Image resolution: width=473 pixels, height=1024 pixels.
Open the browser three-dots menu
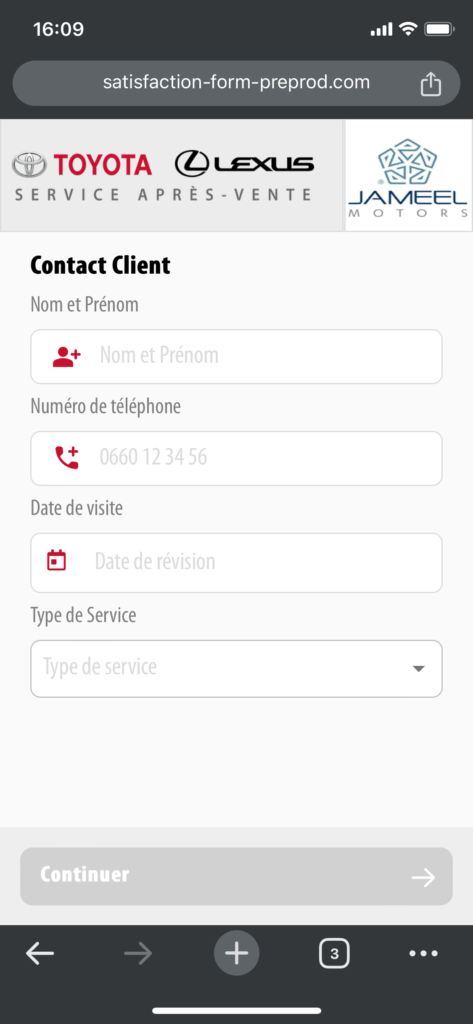pyautogui.click(x=423, y=954)
